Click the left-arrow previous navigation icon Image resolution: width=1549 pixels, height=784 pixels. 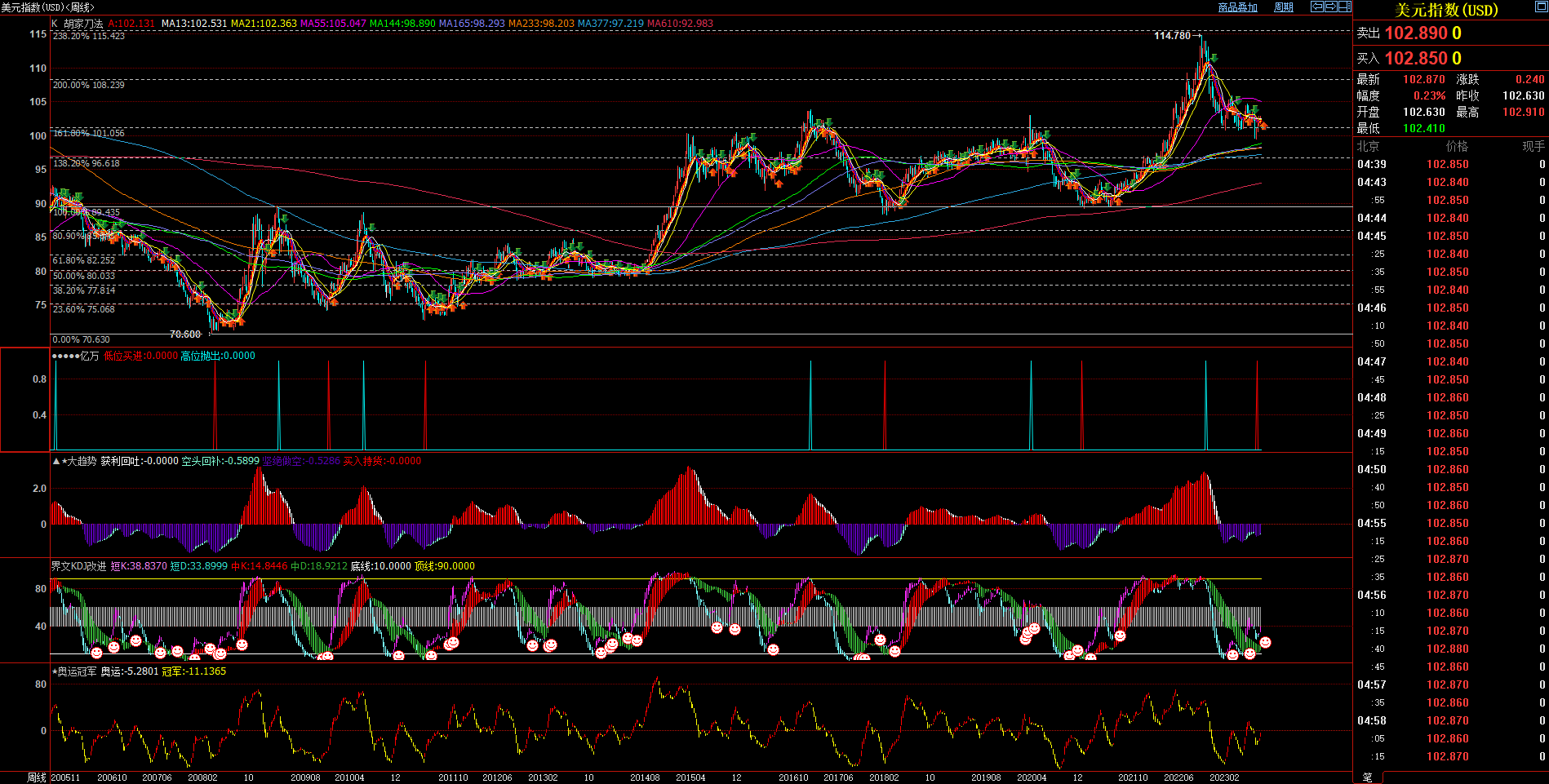1316,7
